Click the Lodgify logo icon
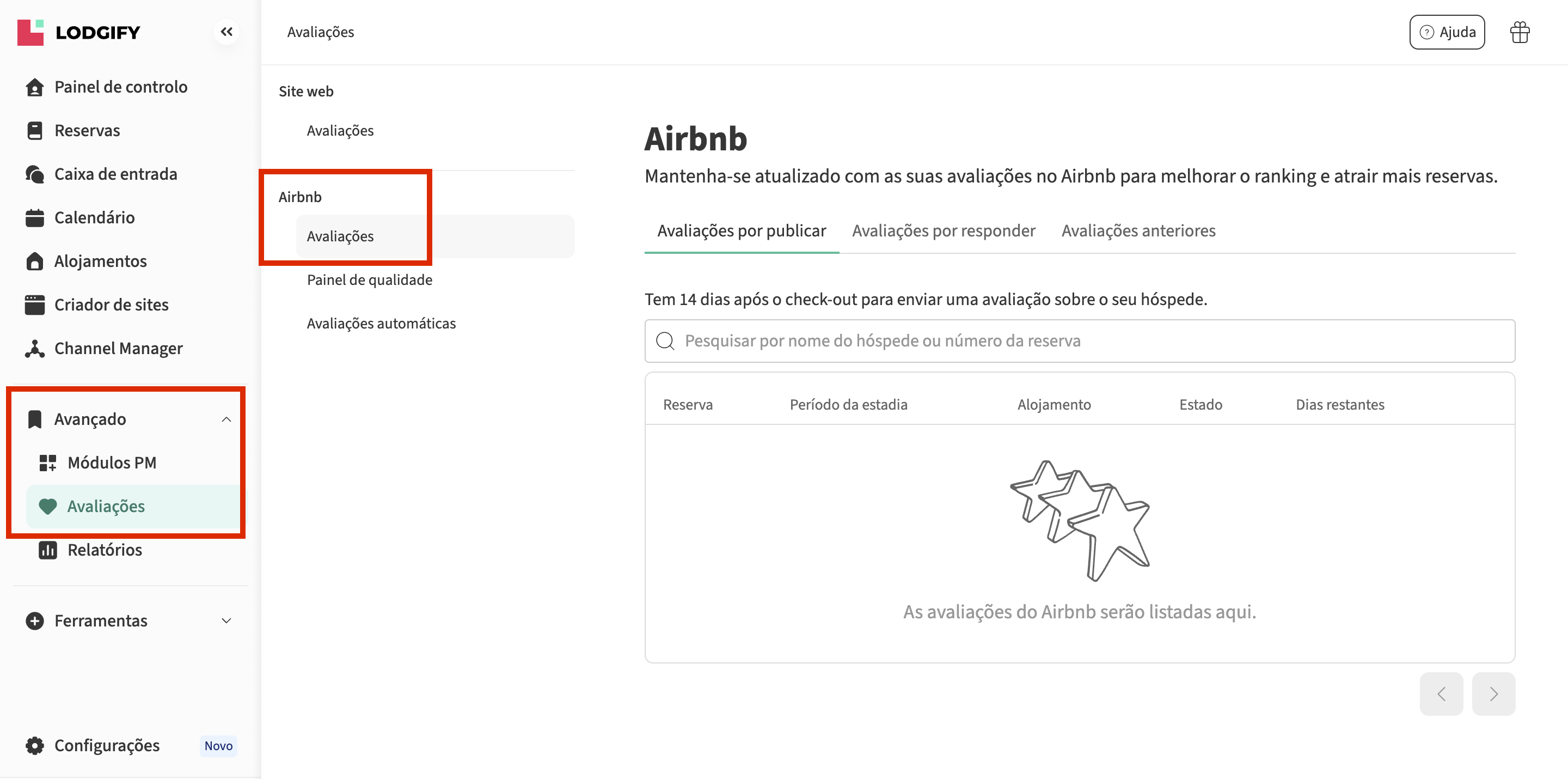Image resolution: width=1568 pixels, height=779 pixels. (30, 32)
